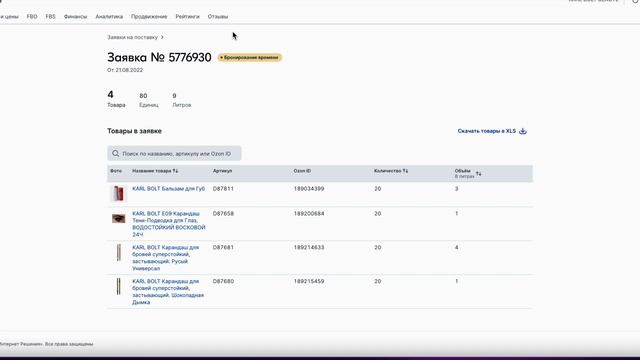Click the Заявка № 5776930 heading

(x=159, y=58)
